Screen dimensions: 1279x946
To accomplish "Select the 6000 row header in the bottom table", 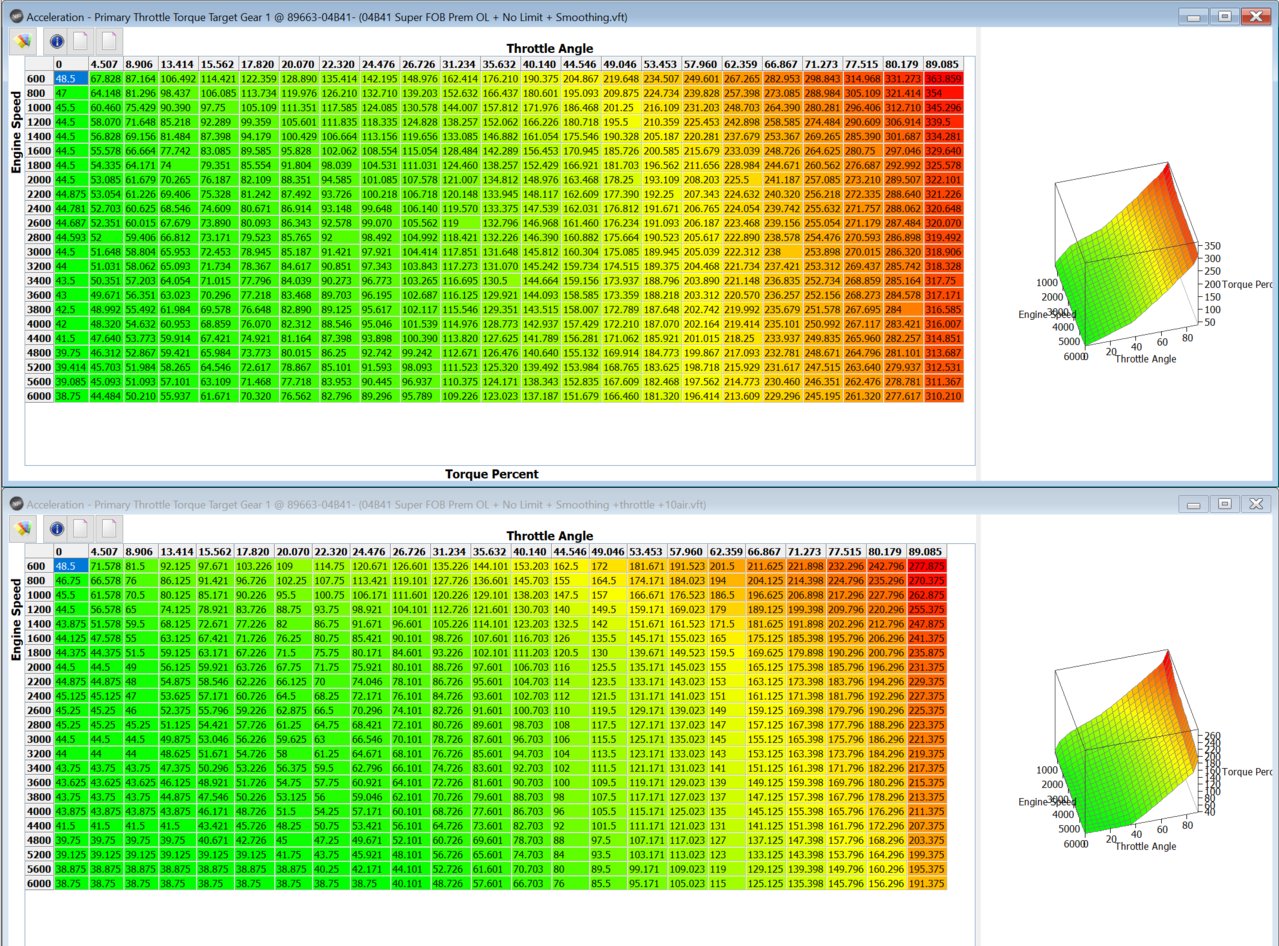I will (38, 884).
